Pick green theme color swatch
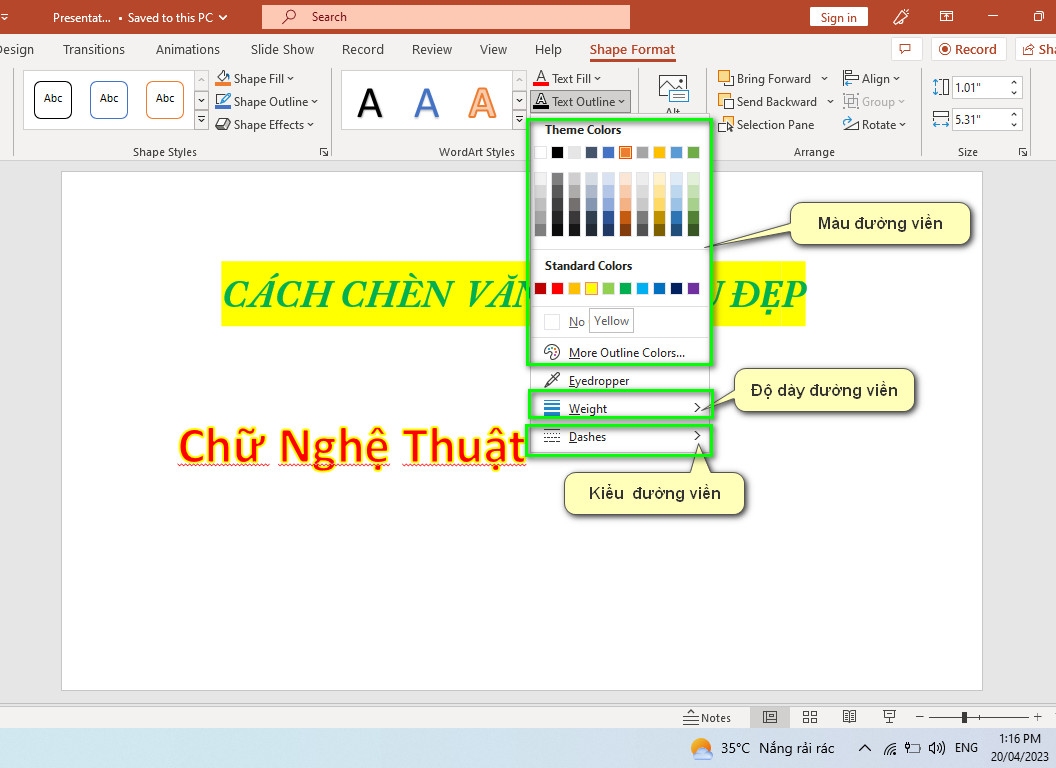Screen dimensions: 1056x768 click(x=693, y=152)
